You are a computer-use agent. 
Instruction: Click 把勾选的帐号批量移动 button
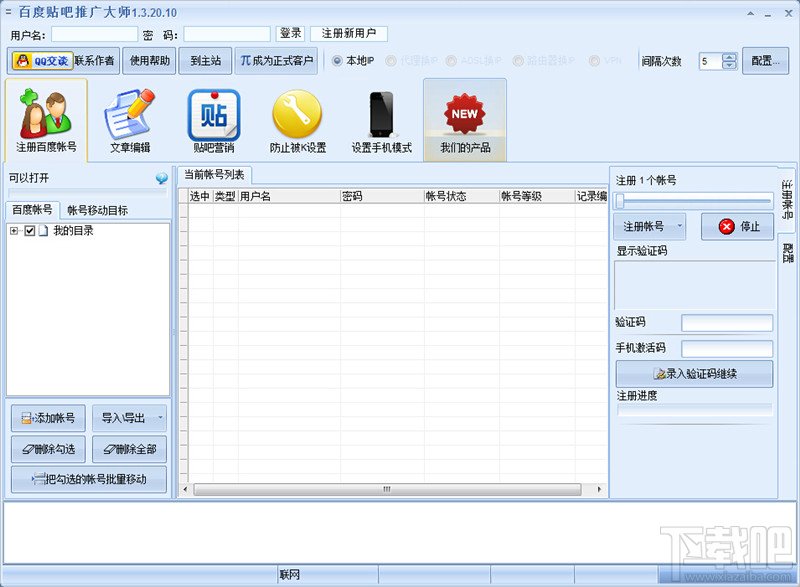click(x=89, y=479)
